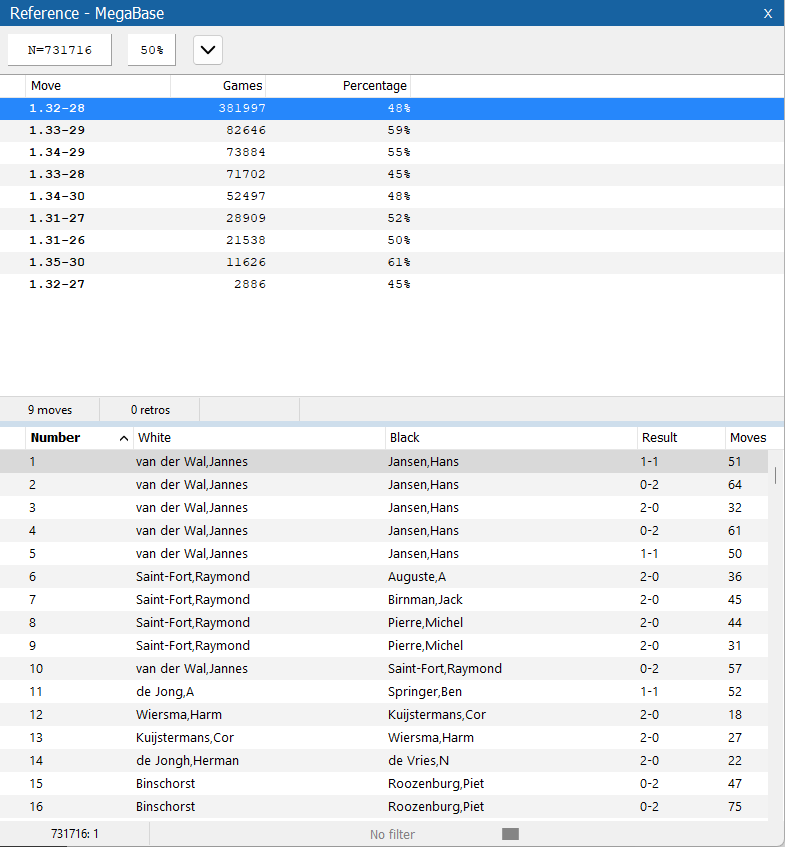The width and height of the screenshot is (785, 847).
Task: Select move 1.31-27 row
Action: [x=392, y=218]
